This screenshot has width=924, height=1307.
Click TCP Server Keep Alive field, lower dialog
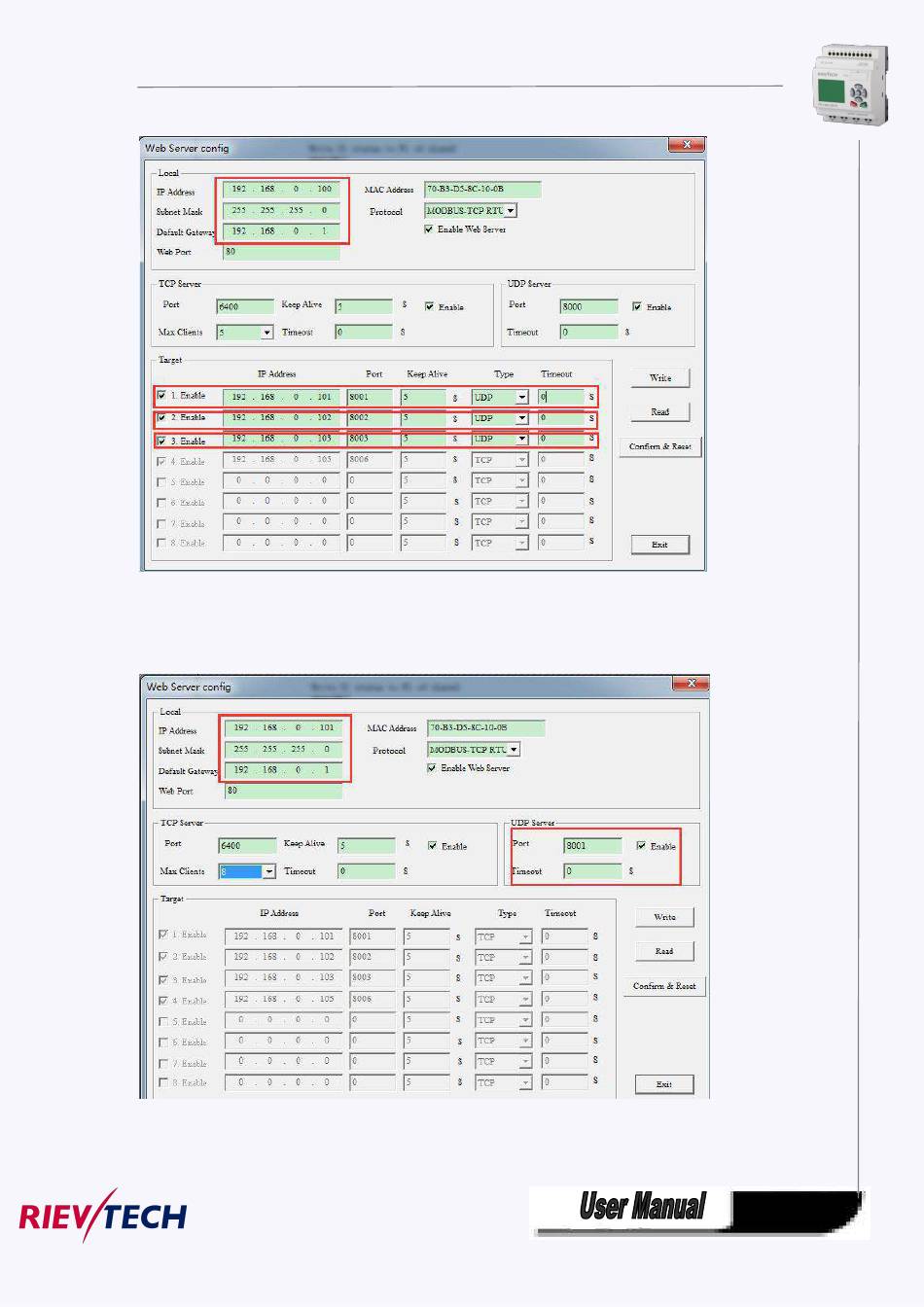(367, 846)
